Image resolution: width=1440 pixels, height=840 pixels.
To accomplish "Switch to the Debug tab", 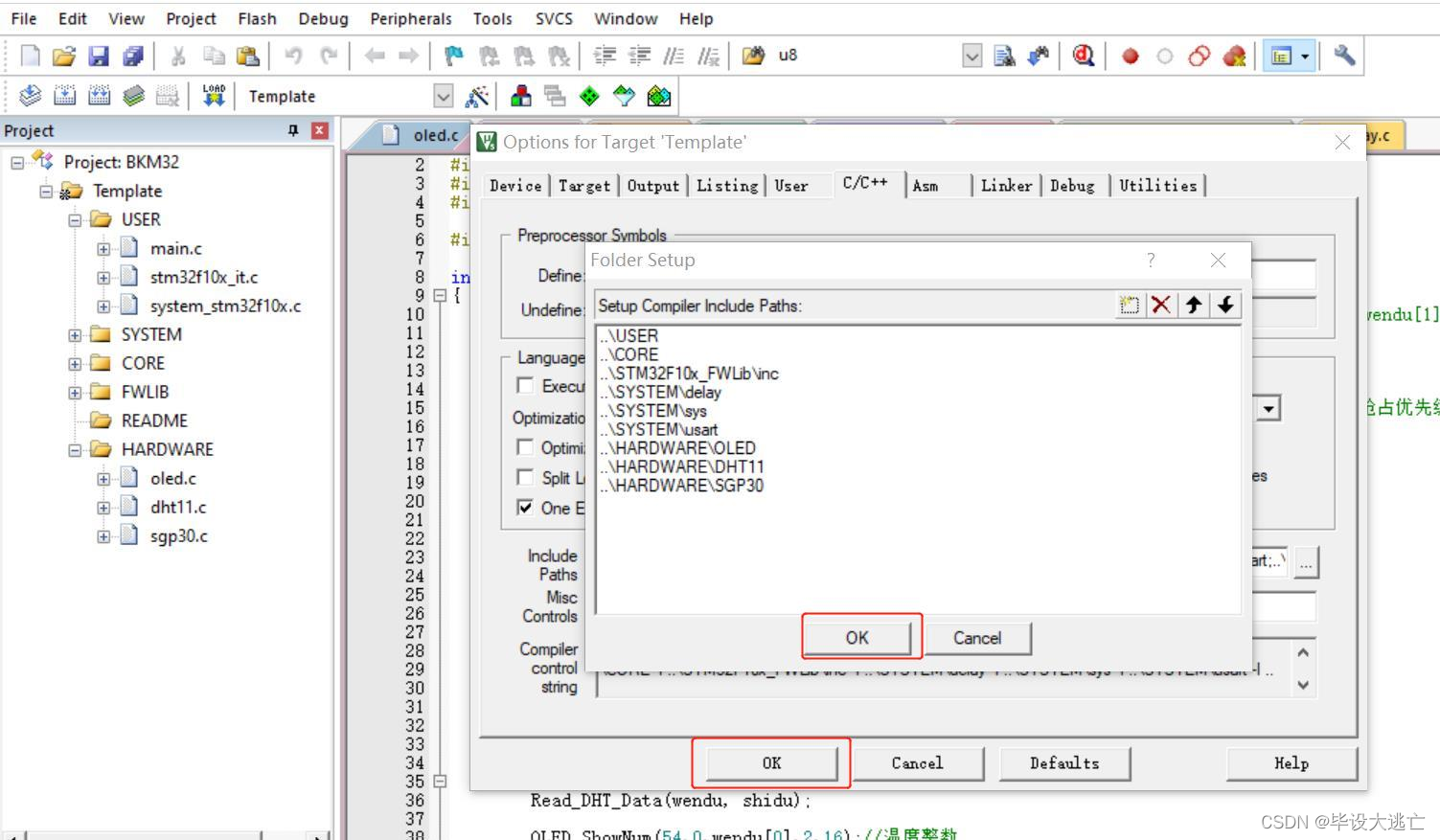I will pos(1072,186).
